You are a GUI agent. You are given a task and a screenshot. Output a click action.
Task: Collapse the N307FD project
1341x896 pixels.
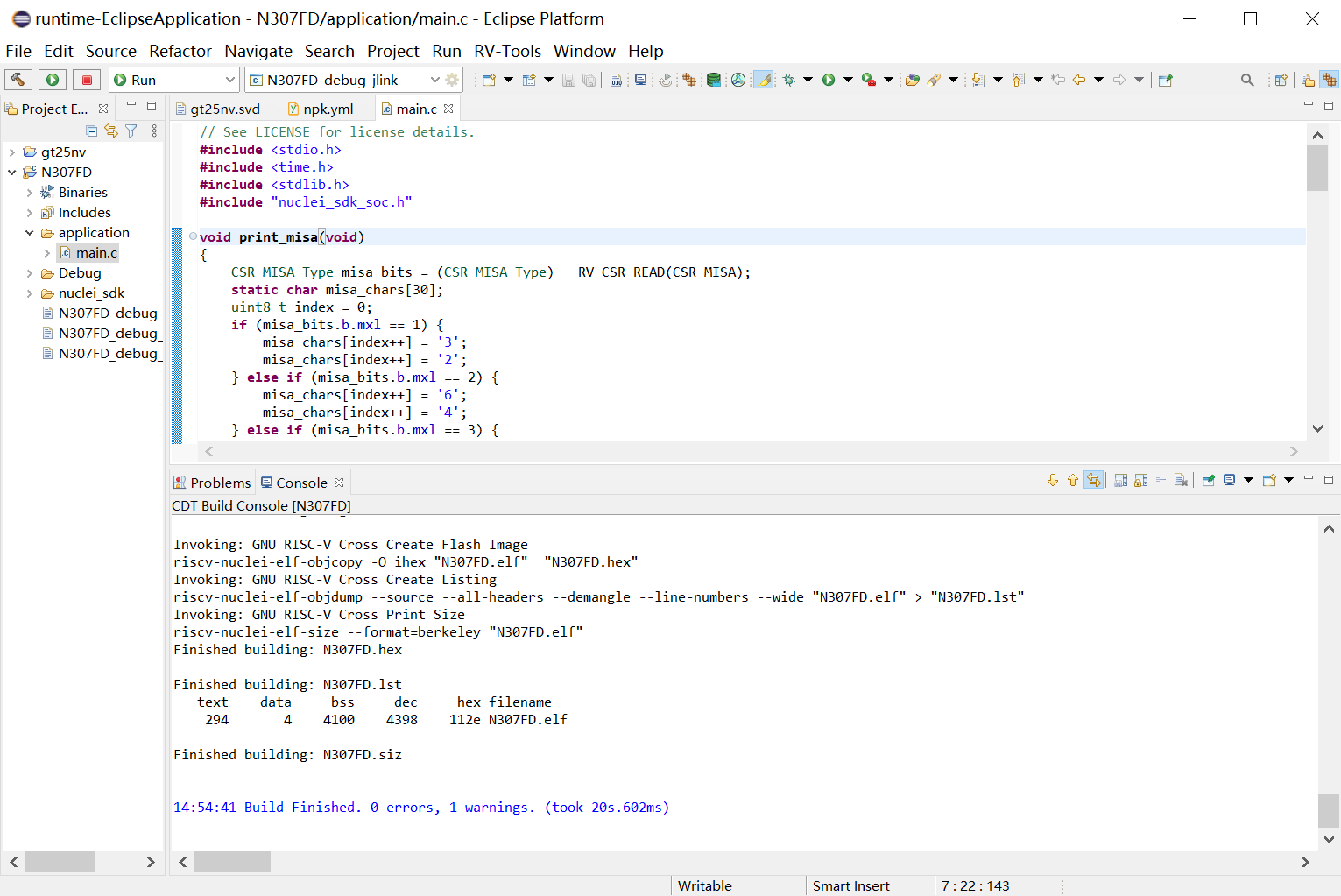[12, 172]
